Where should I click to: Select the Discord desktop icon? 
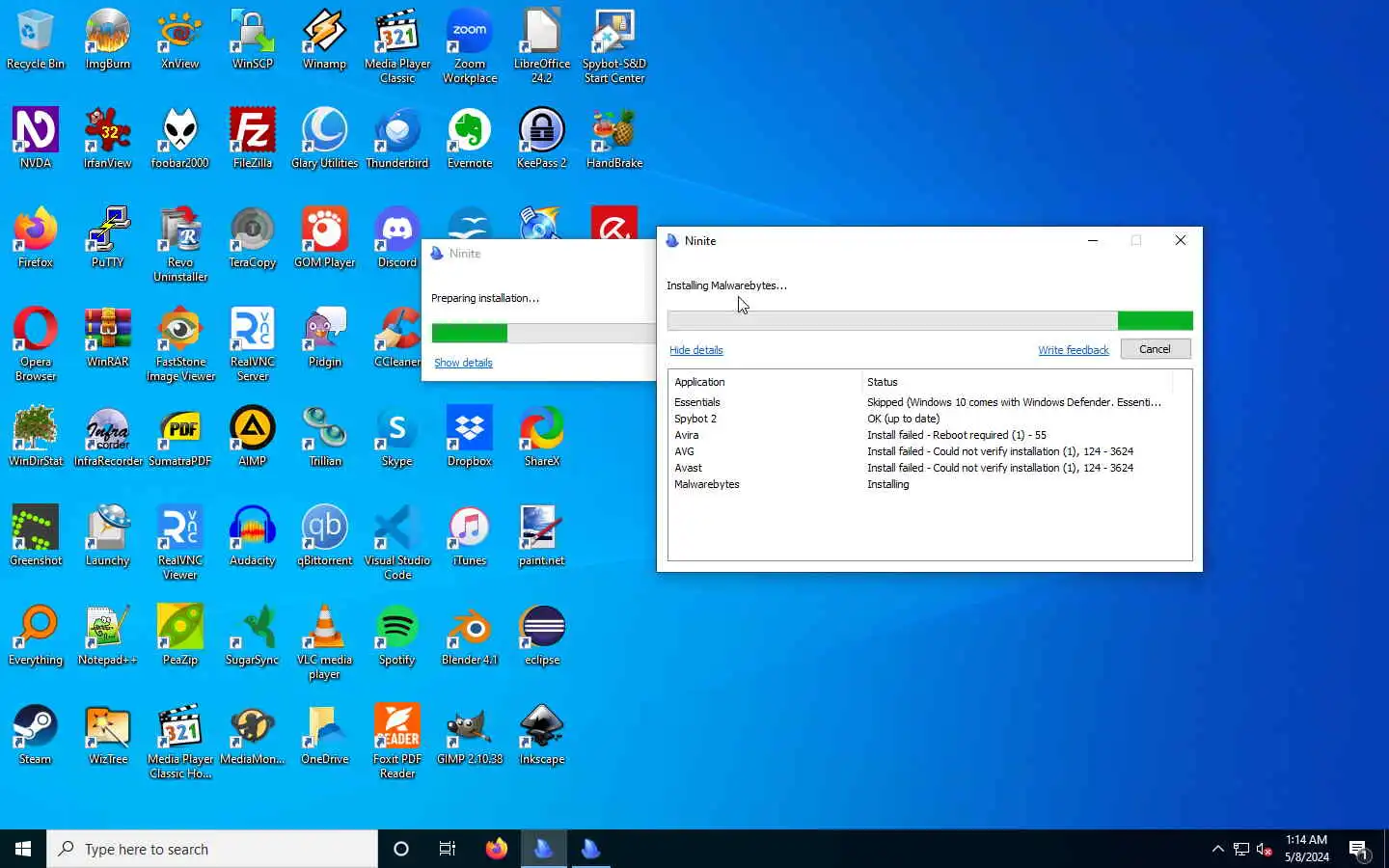pos(396,238)
